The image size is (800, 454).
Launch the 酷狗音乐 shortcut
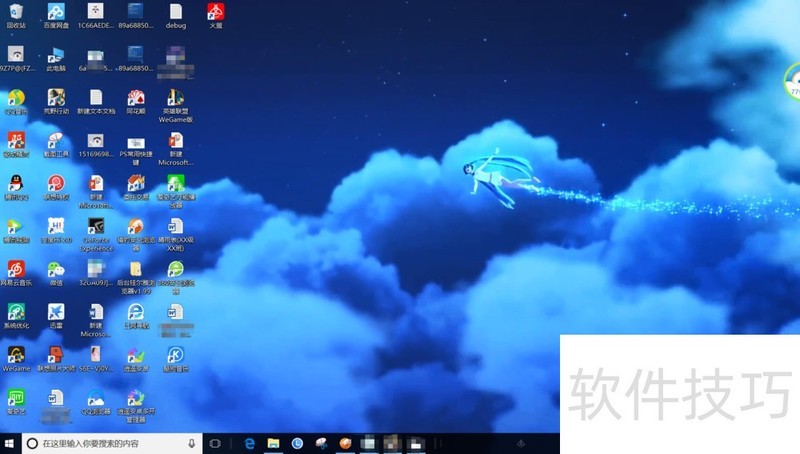176,359
